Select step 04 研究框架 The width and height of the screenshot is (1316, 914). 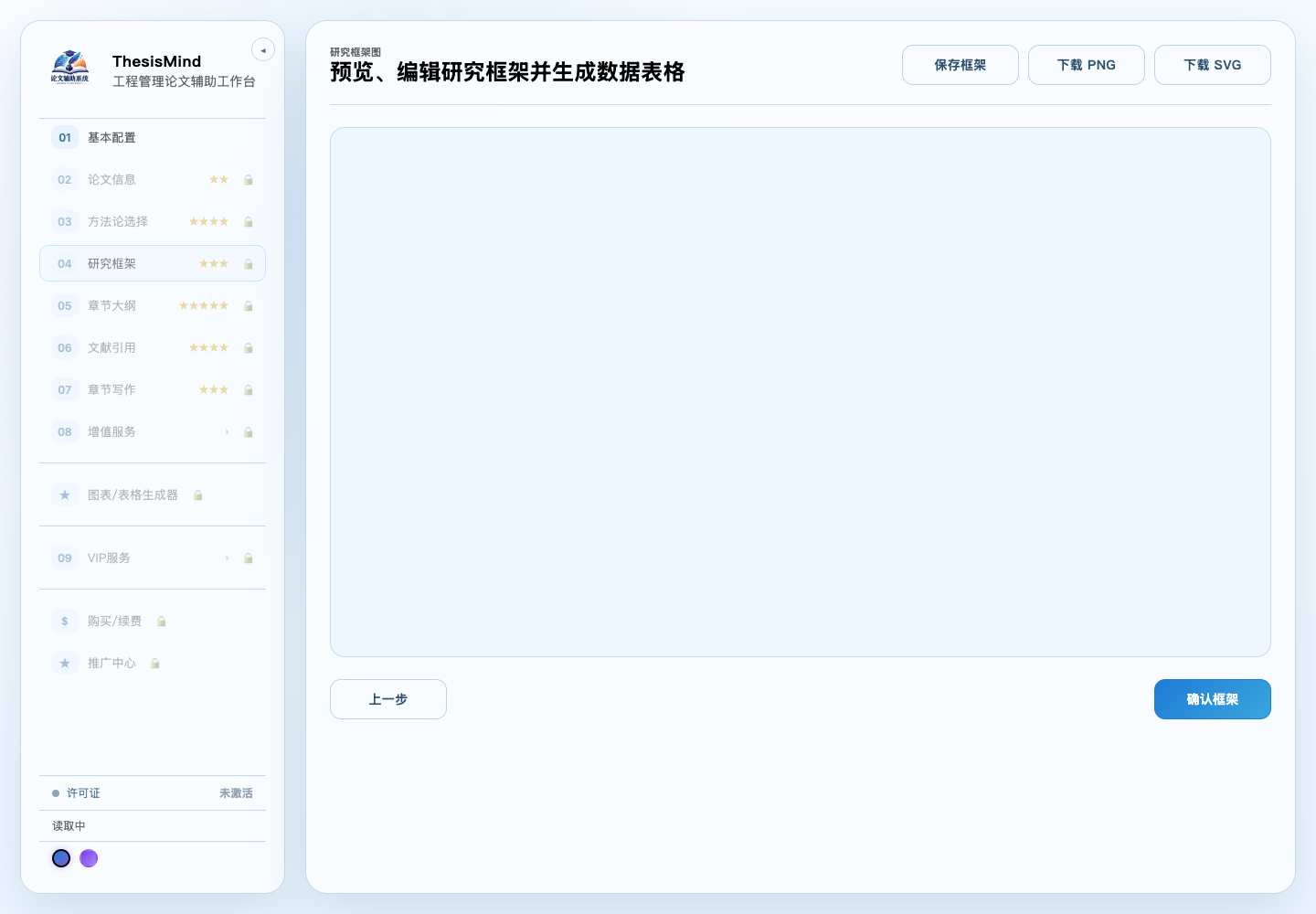click(x=153, y=263)
